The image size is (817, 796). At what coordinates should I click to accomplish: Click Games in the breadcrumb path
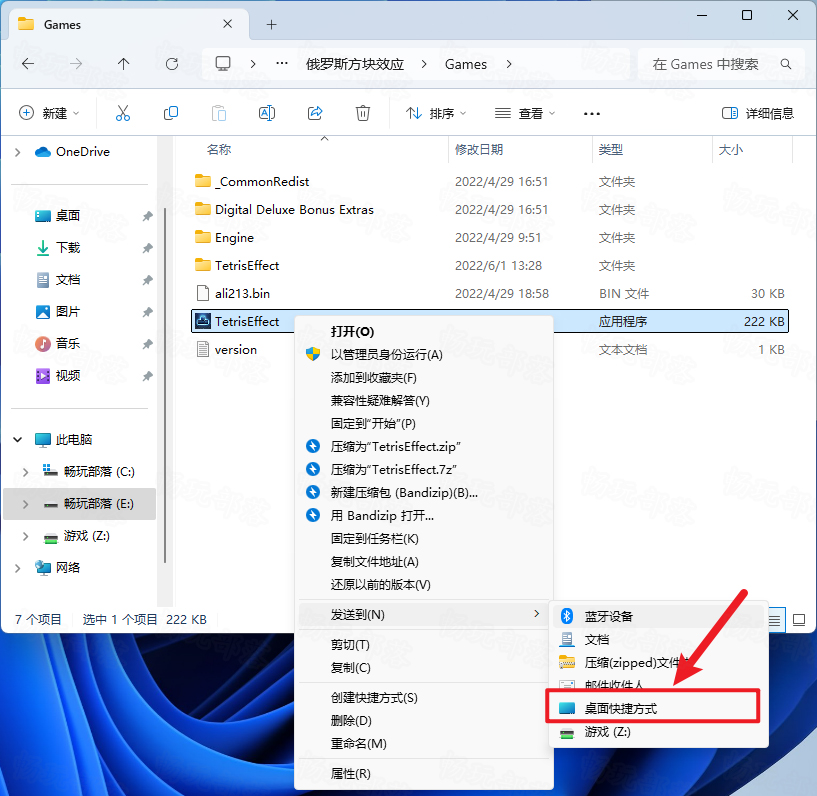pos(466,64)
